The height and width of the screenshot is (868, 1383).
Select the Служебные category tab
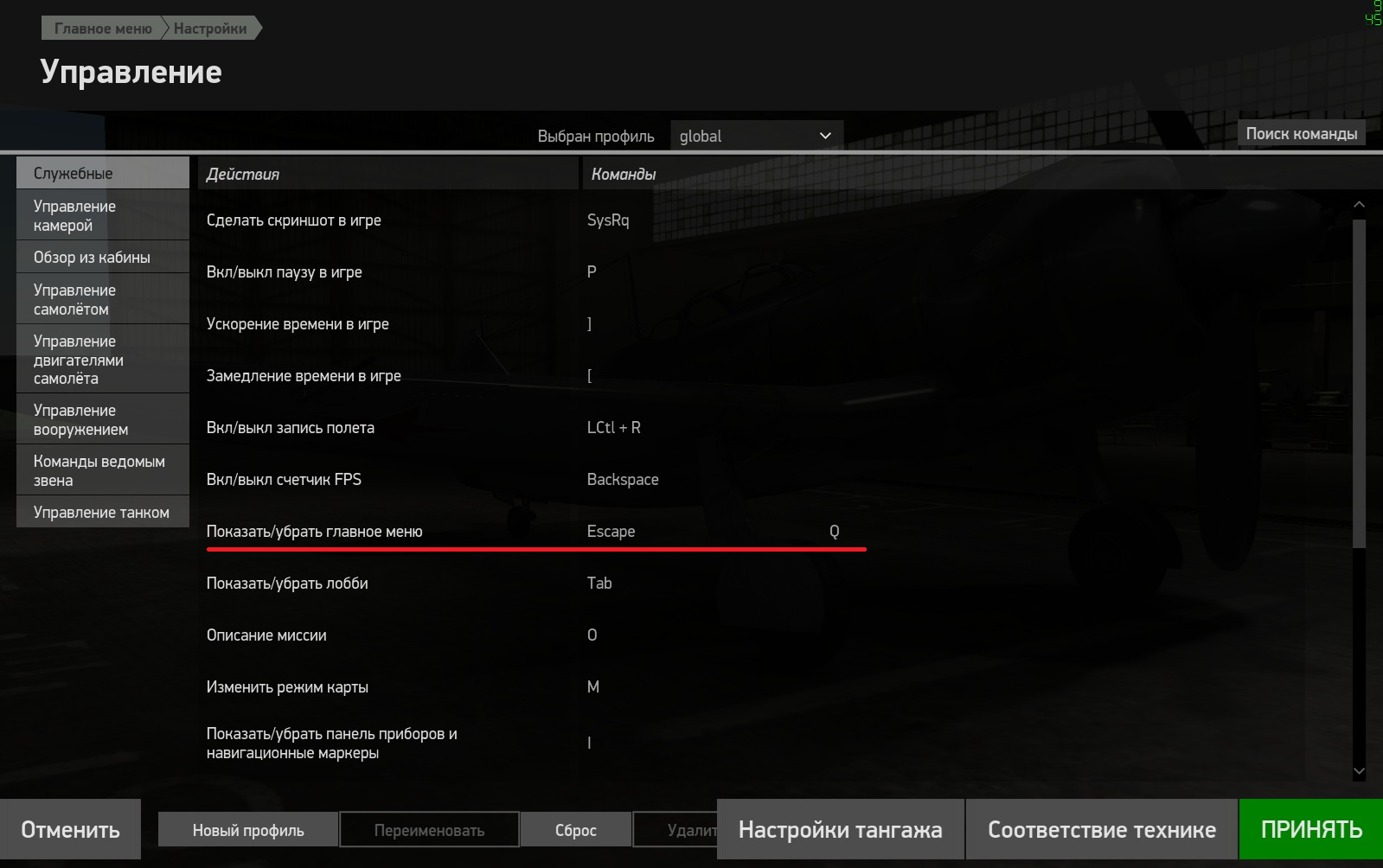point(103,173)
